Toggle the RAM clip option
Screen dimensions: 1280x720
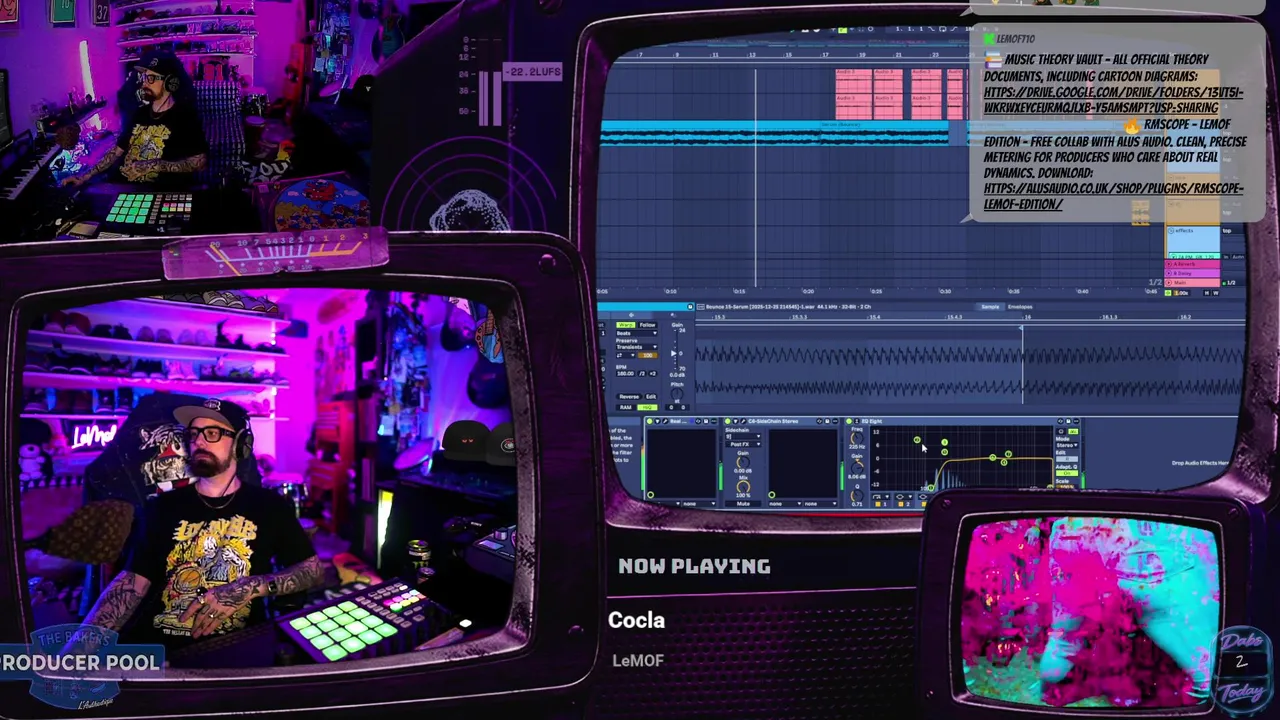coord(627,407)
